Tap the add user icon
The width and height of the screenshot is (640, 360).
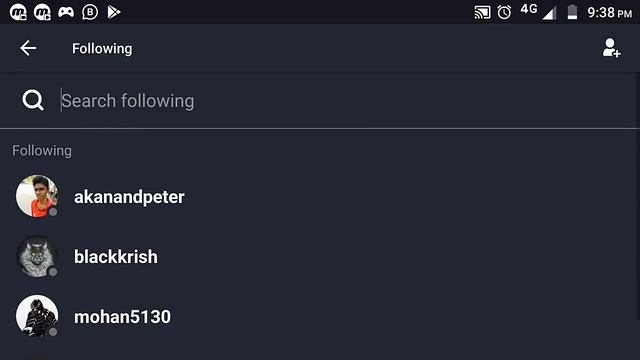(x=611, y=48)
